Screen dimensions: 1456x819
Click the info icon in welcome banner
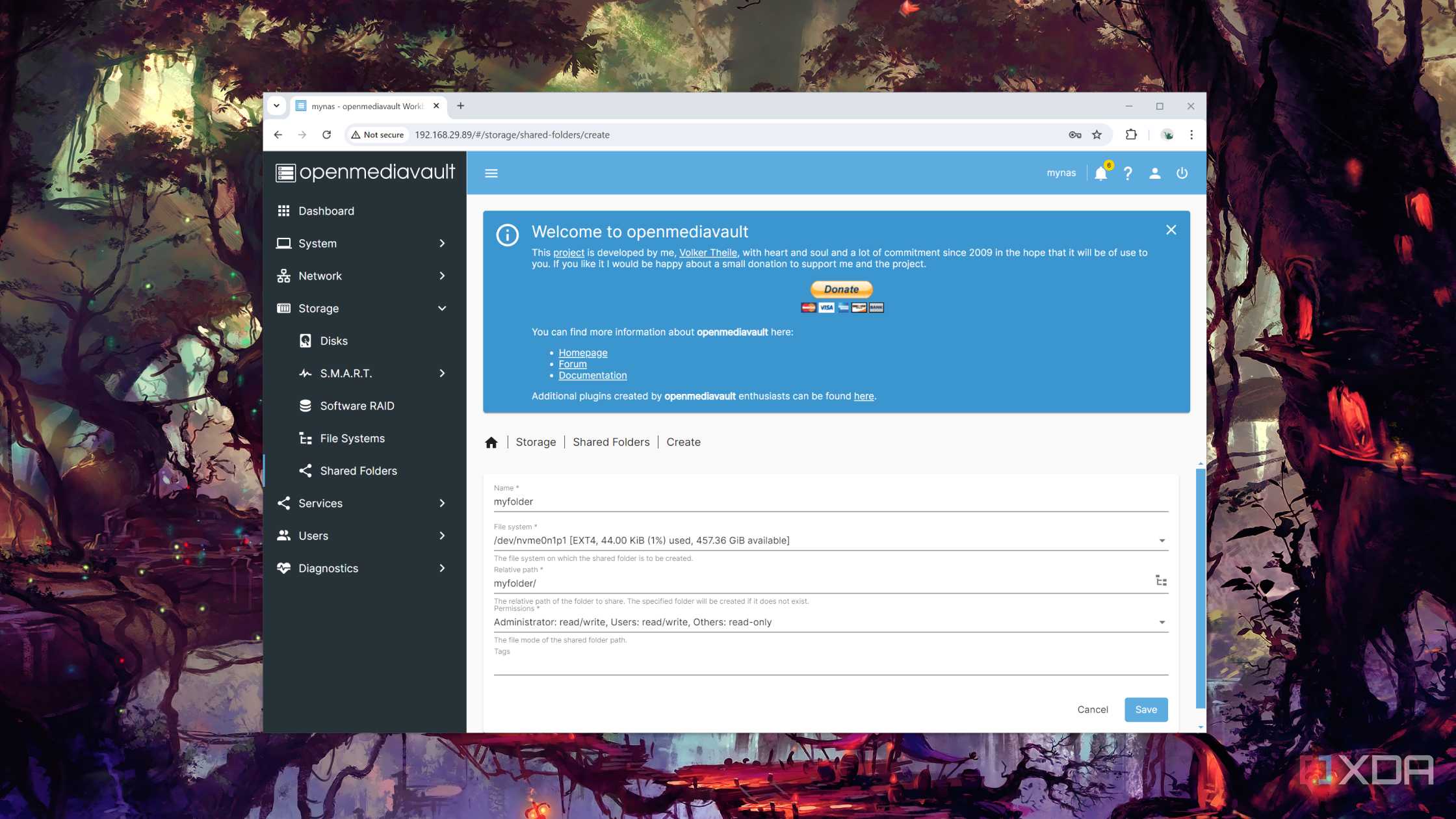[x=508, y=235]
